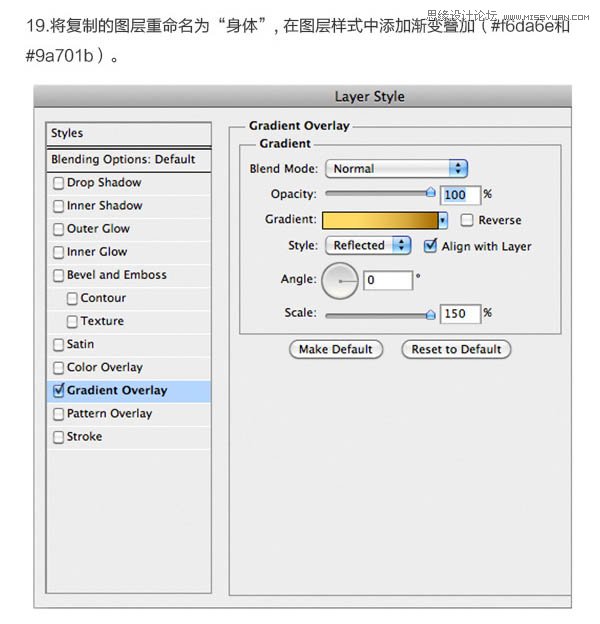This screenshot has width=600, height=624.
Task: Check the Color Overlay checkbox
Action: click(58, 368)
